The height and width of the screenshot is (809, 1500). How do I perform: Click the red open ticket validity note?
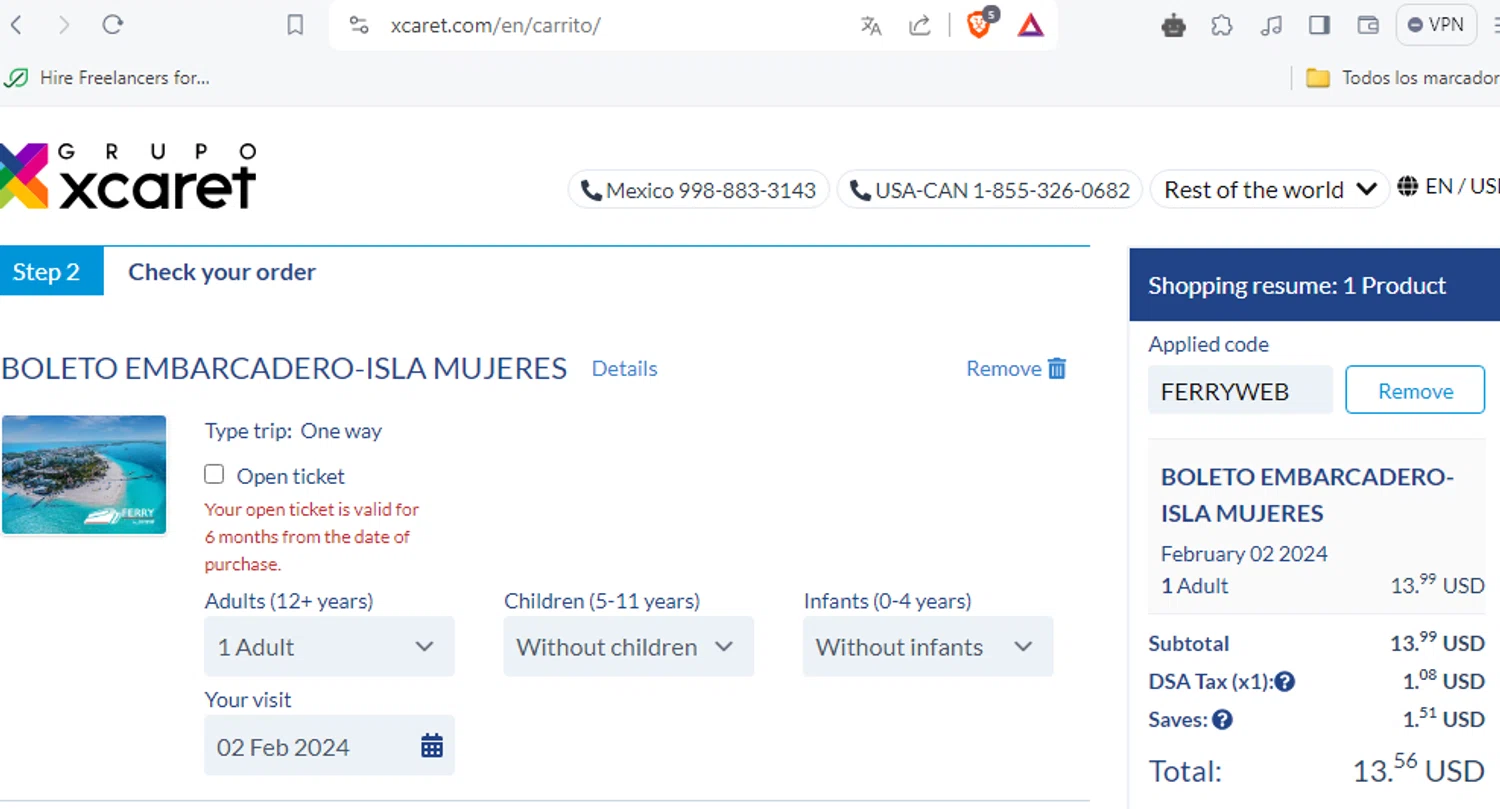pos(312,537)
